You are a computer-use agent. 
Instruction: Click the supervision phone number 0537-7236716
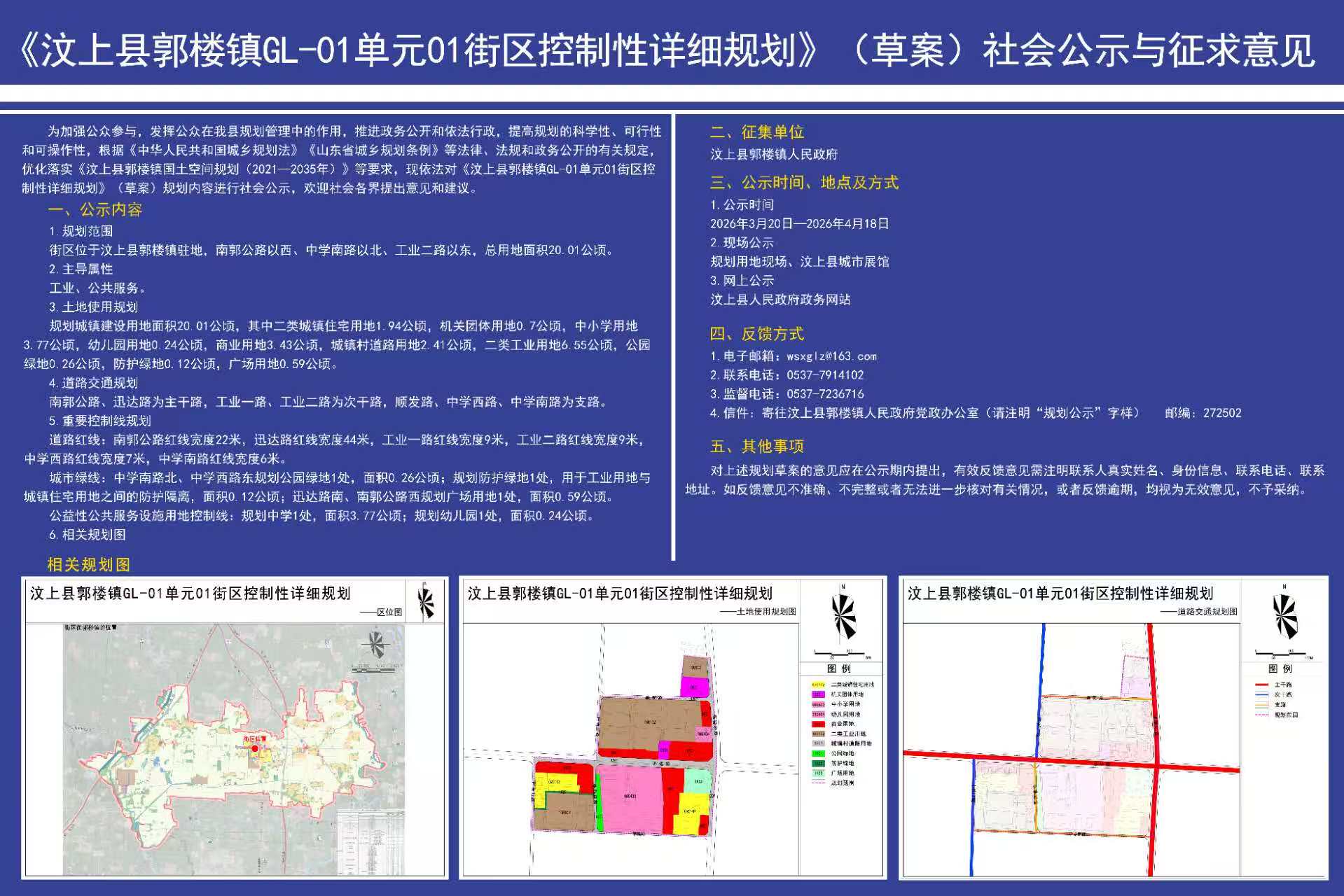pyautogui.click(x=825, y=394)
